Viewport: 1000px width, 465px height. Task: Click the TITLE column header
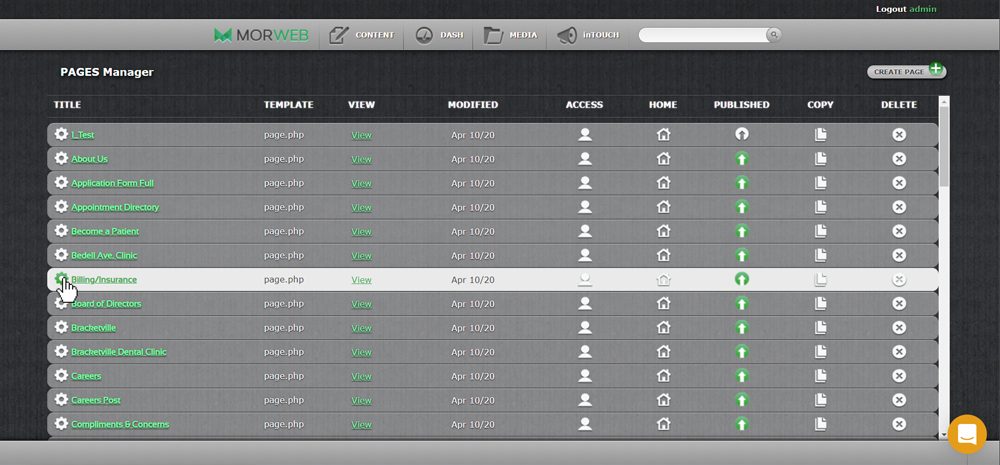point(67,105)
